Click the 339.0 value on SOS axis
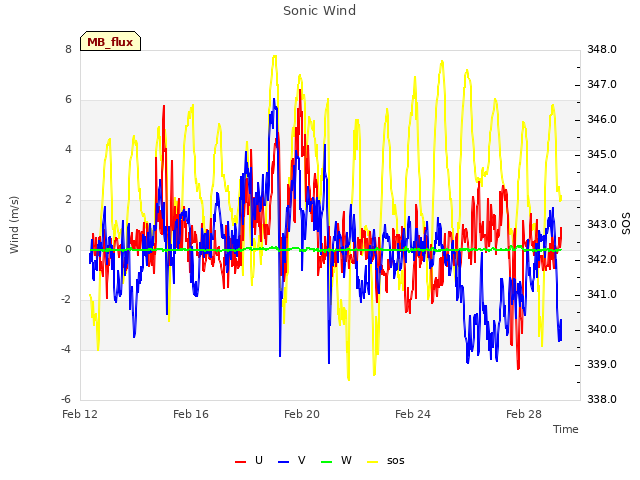640x480 pixels. (602, 364)
